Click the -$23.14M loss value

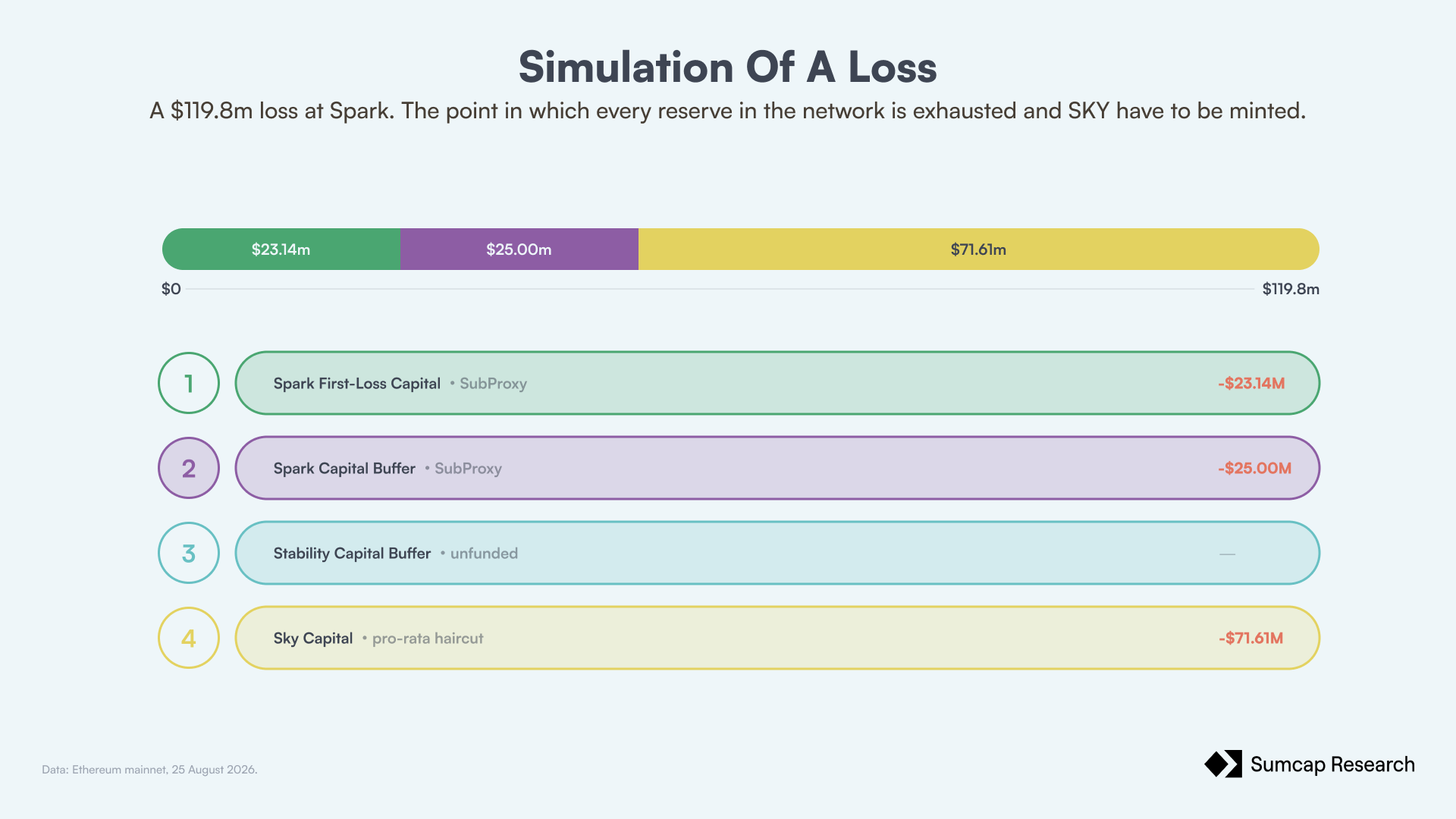pos(1251,383)
